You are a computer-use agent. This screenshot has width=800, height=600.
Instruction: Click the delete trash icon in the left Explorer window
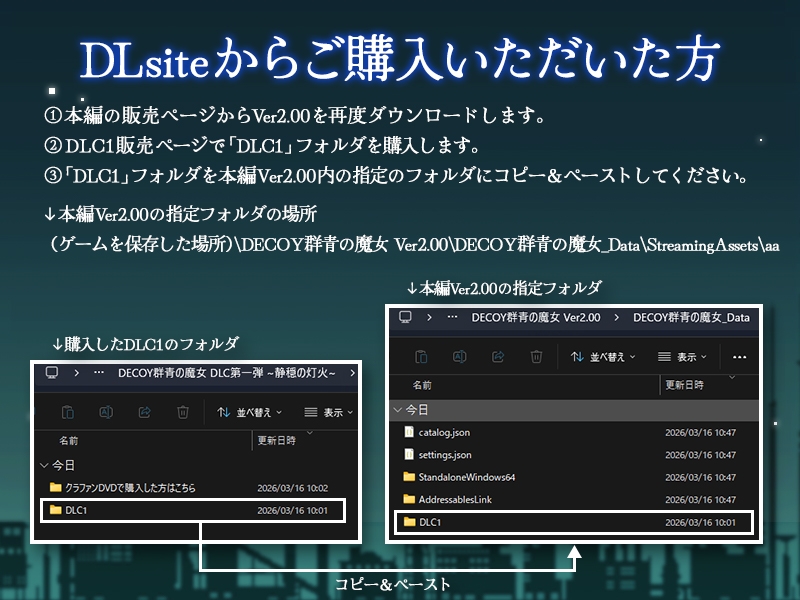click(x=183, y=411)
